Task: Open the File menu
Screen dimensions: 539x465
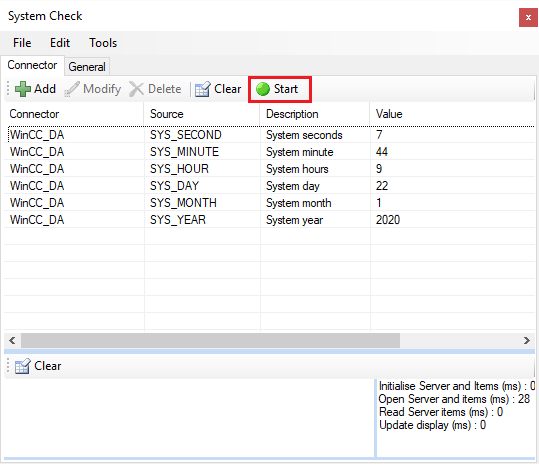Action: point(22,43)
